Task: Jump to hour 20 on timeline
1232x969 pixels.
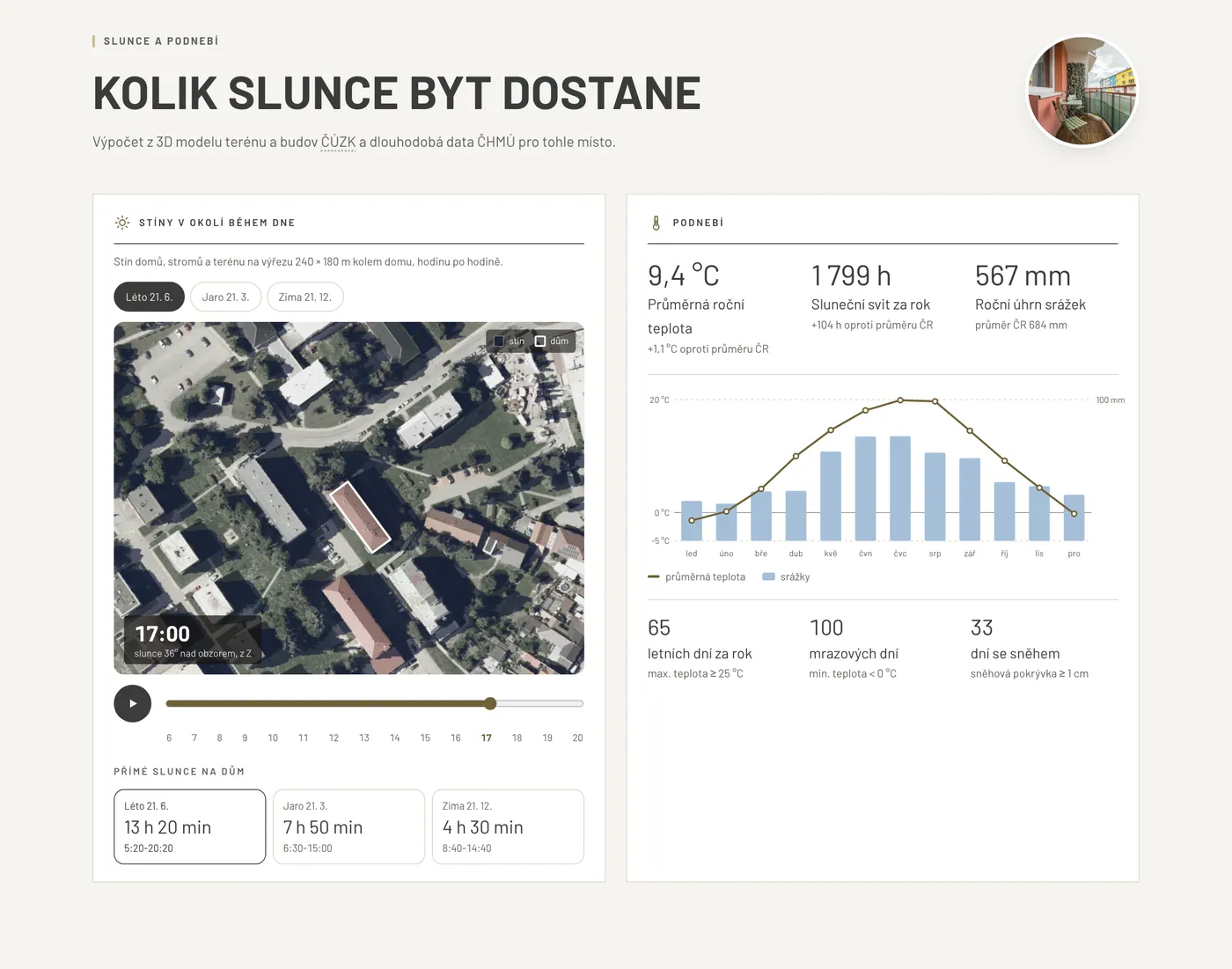Action: coord(577,738)
